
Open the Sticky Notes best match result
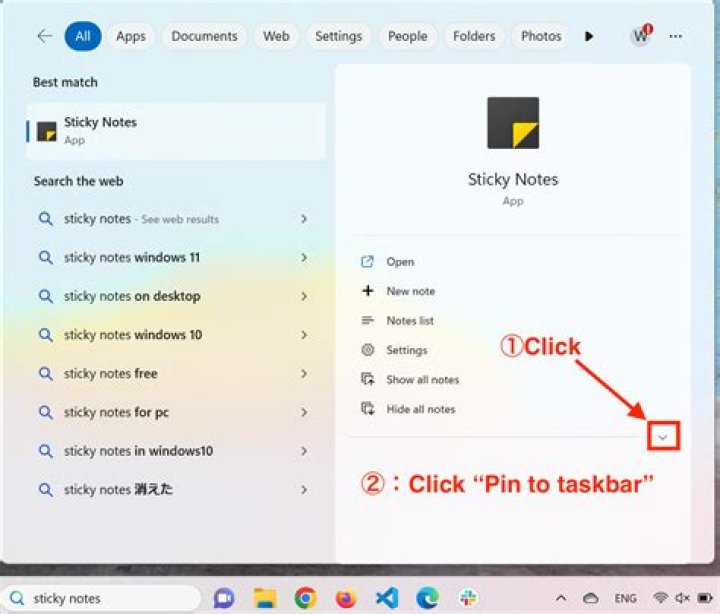[176, 131]
